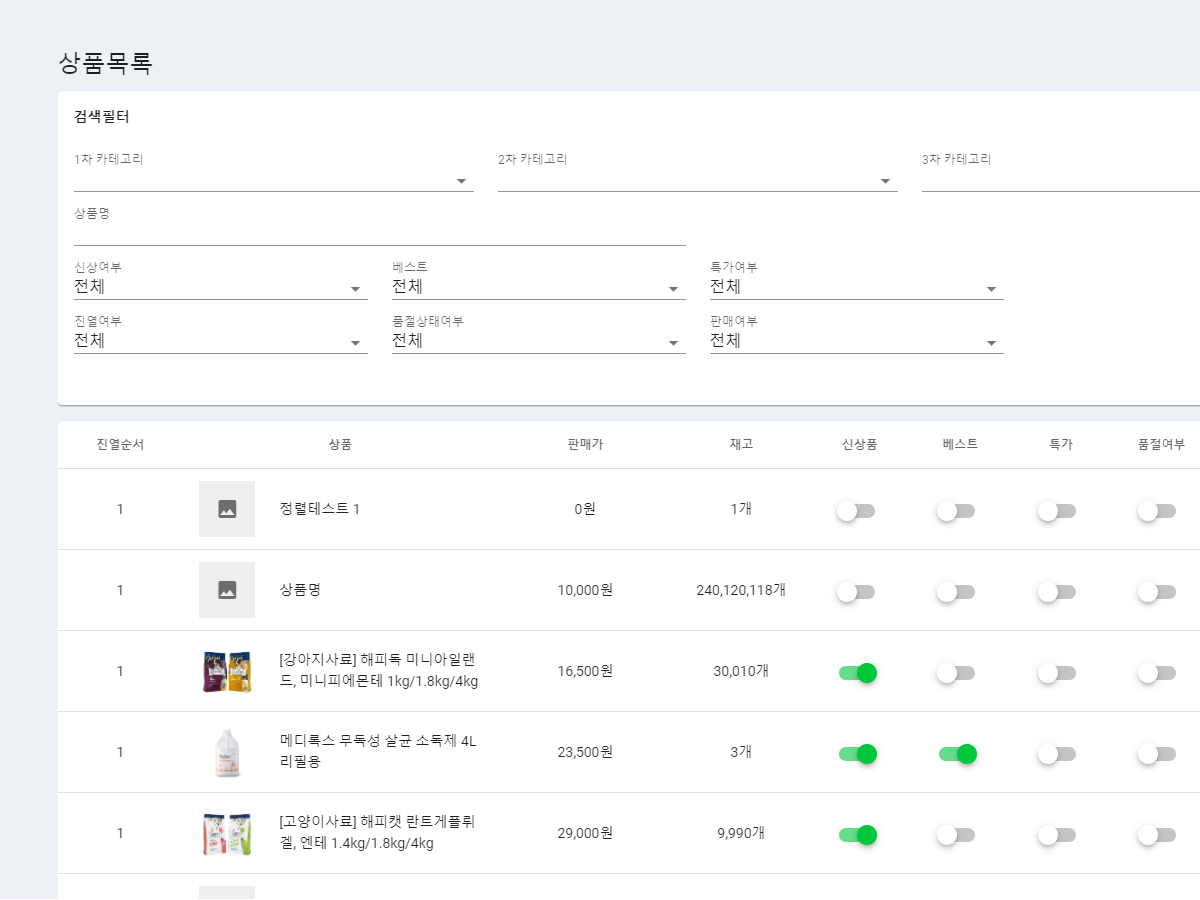This screenshot has height=900, width=1200.
Task: Click placeholder image icon for 정렬테스트 1
Action: (227, 509)
